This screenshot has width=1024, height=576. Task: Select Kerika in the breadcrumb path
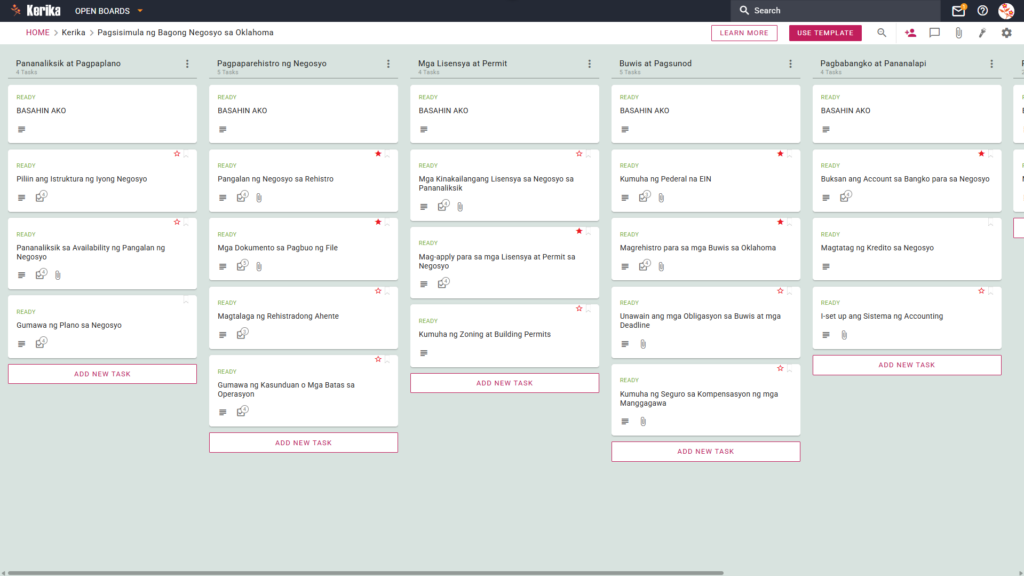point(73,33)
